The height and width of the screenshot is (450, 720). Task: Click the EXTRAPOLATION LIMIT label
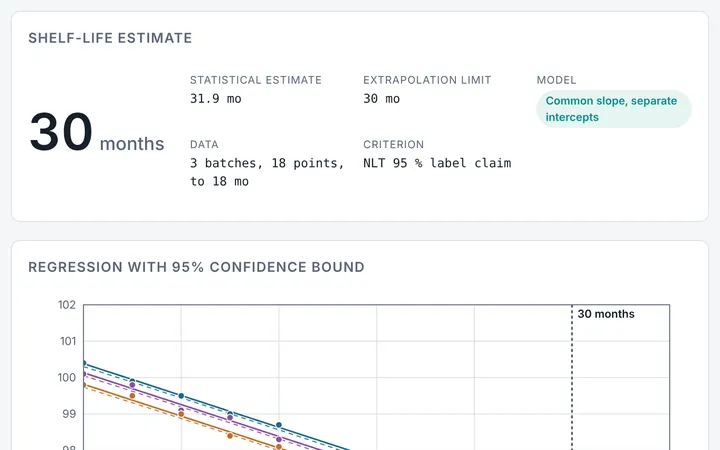pyautogui.click(x=427, y=80)
